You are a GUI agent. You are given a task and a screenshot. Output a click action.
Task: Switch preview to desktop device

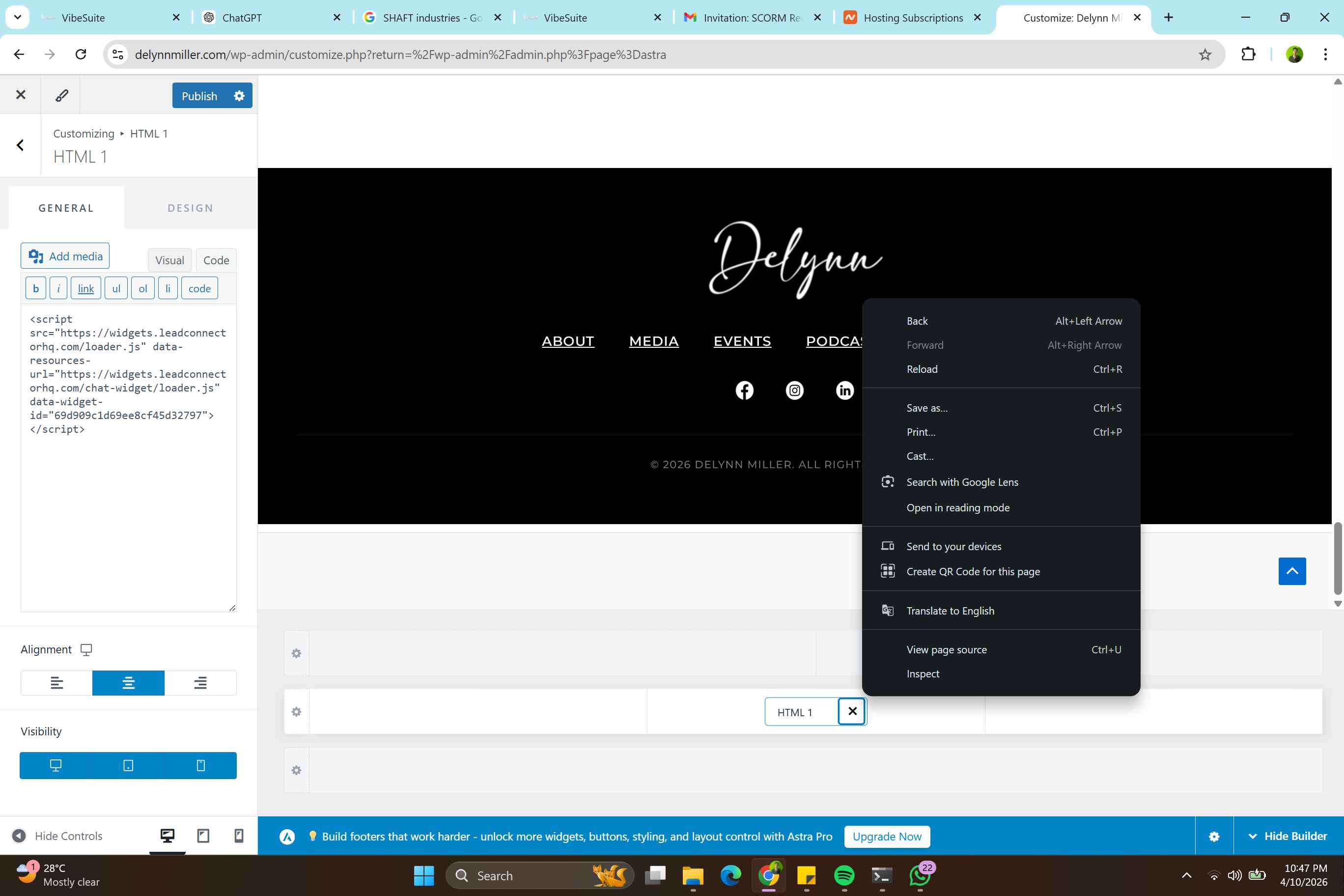[x=168, y=836]
